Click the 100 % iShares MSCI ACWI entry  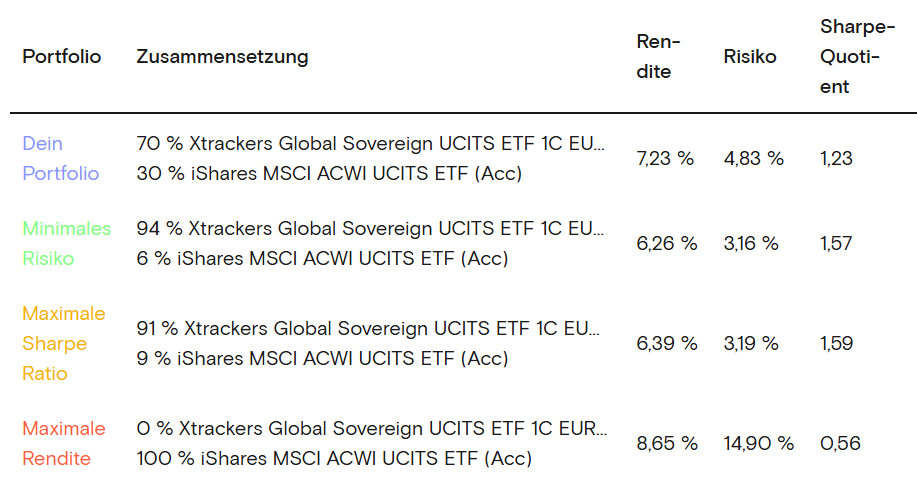(x=334, y=458)
